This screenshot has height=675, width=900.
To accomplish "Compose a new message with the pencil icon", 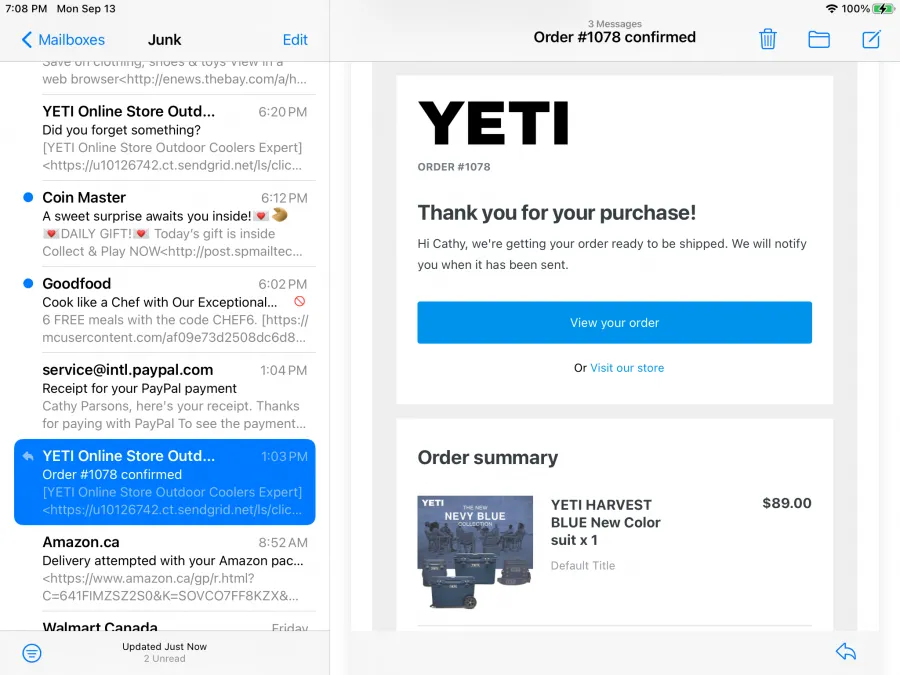I will point(871,39).
